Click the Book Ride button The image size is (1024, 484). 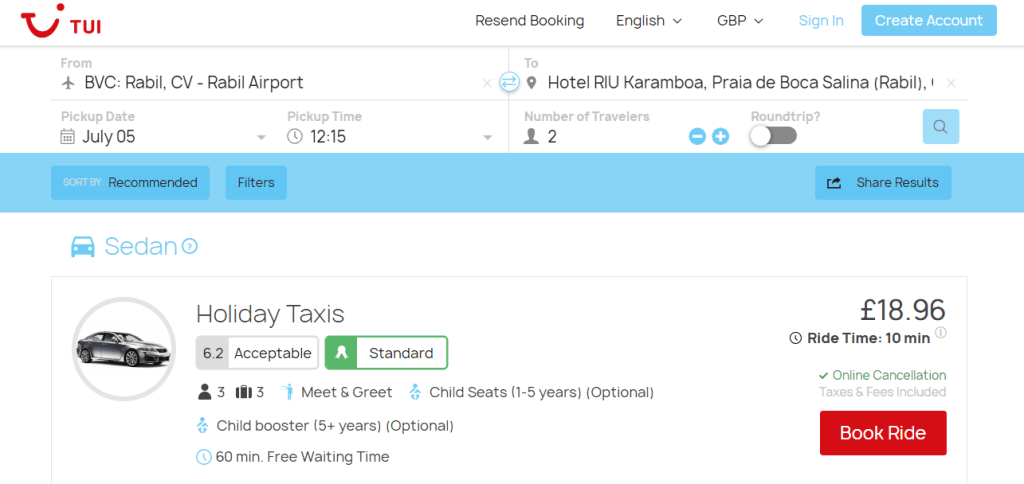882,433
